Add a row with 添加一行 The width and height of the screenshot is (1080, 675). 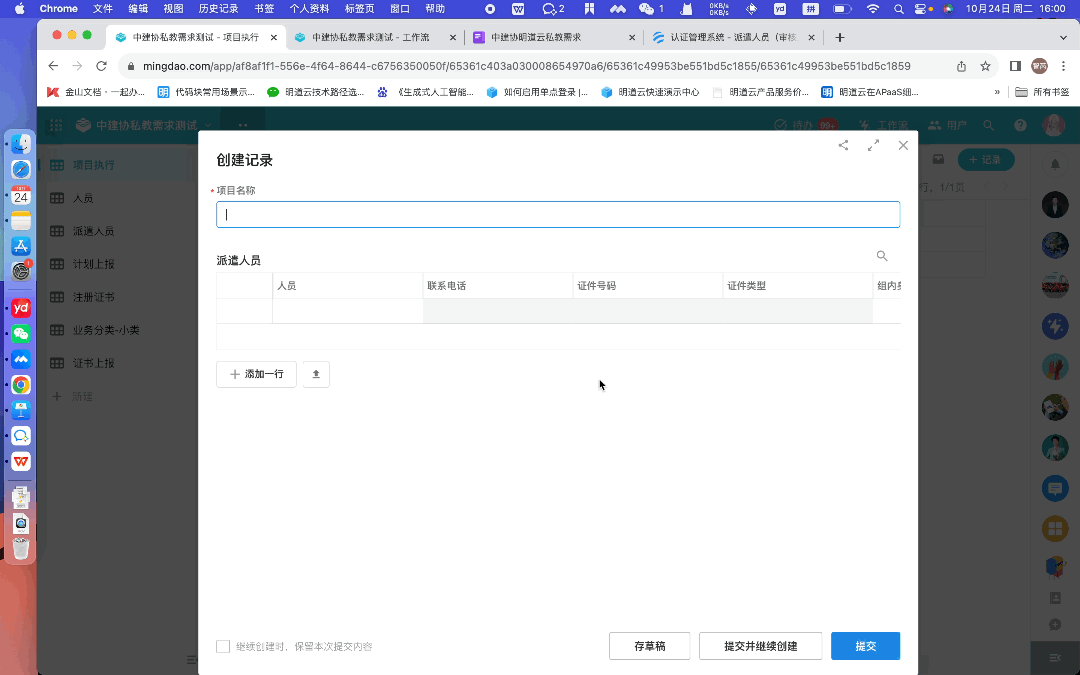pyautogui.click(x=257, y=374)
